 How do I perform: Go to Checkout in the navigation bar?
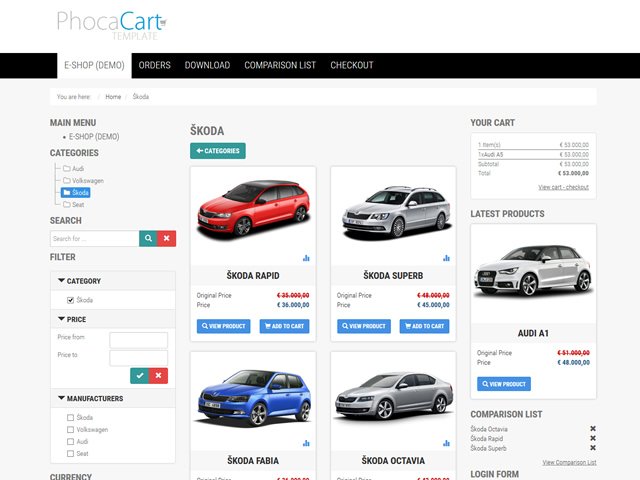(x=352, y=65)
